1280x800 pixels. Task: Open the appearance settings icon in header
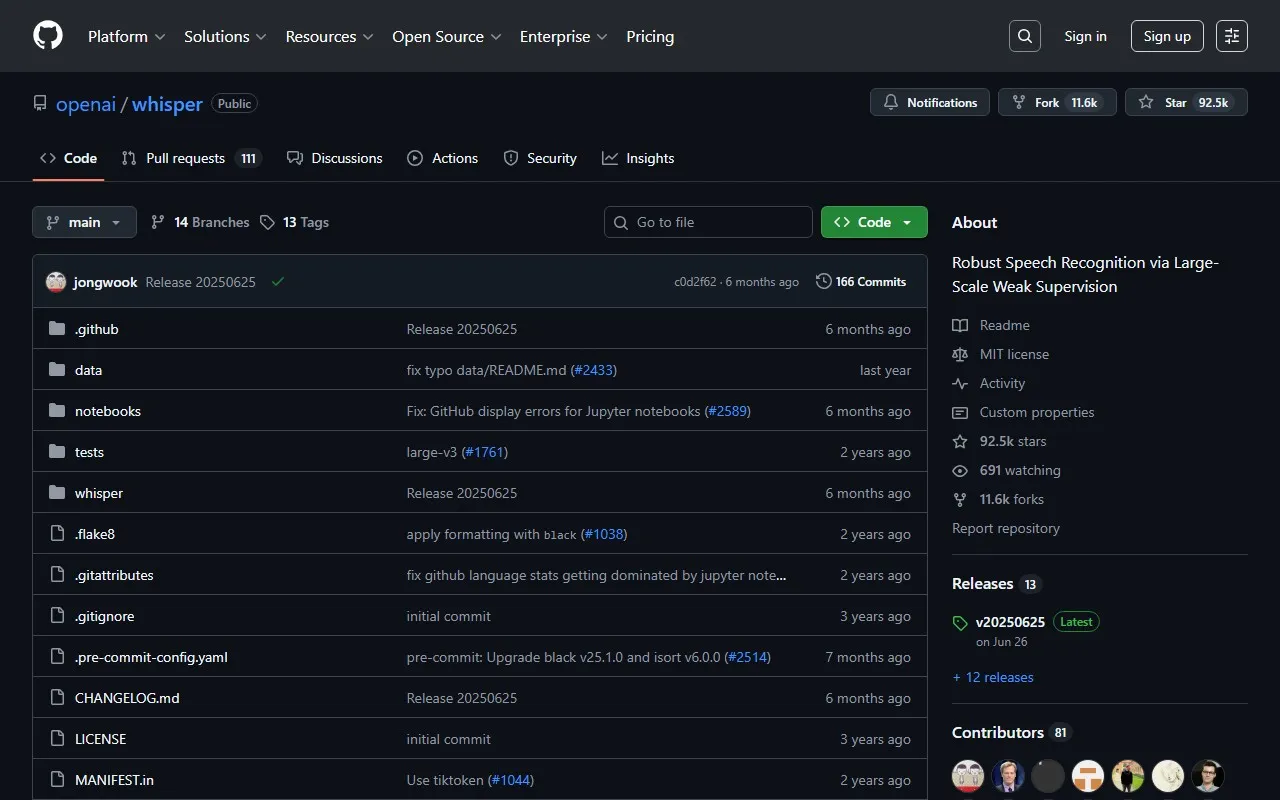(x=1232, y=36)
